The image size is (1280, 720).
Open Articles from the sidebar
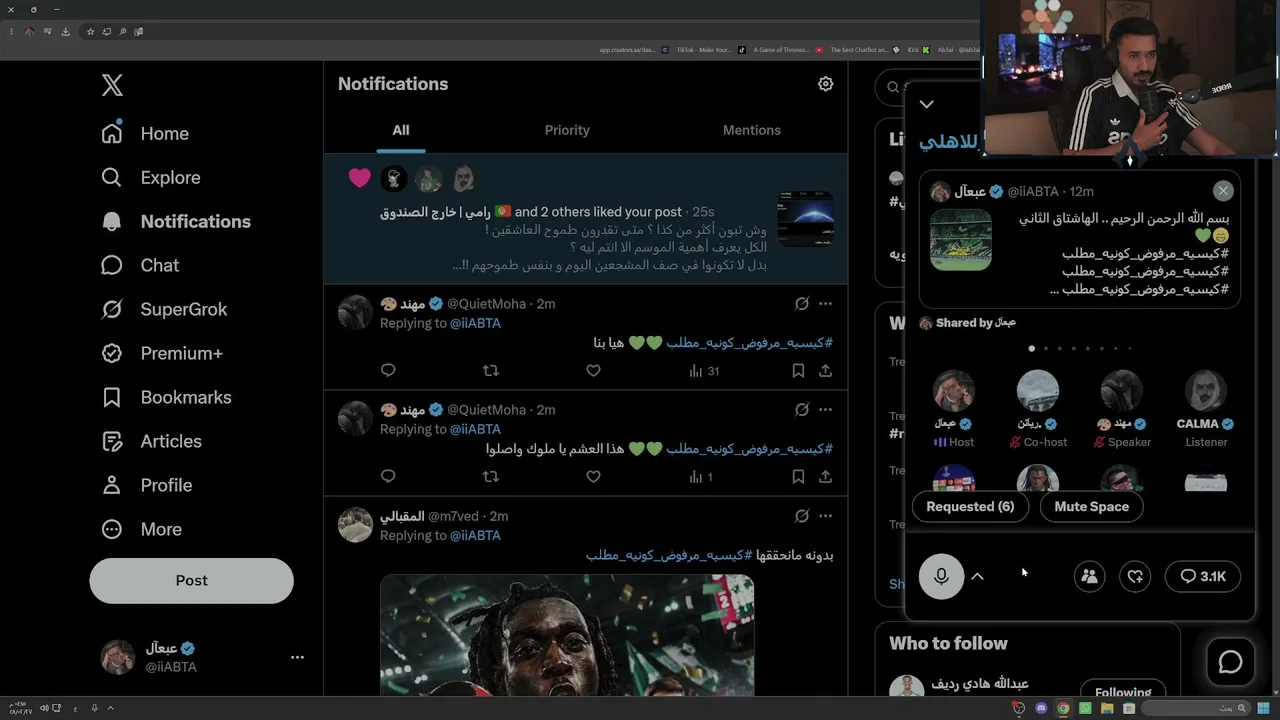151,441
